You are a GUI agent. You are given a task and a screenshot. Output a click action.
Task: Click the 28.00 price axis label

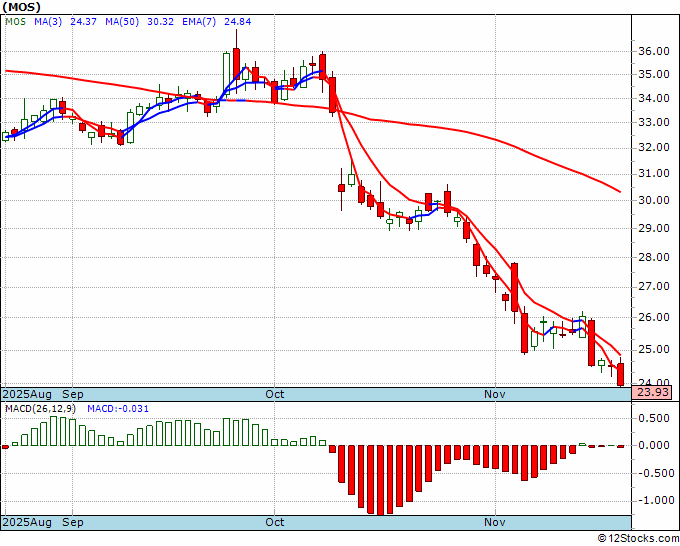pos(654,257)
